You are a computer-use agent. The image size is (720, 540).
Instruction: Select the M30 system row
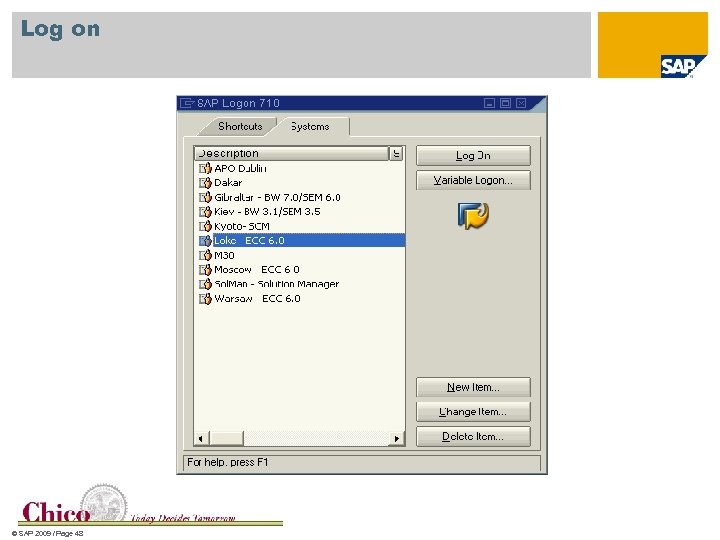(x=300, y=255)
